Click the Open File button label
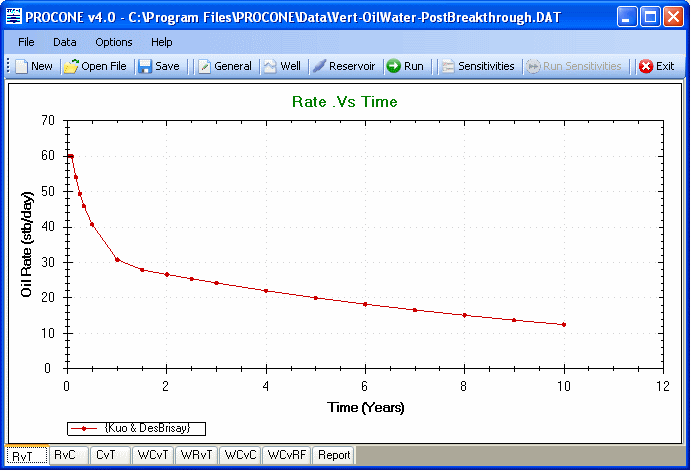Viewport: 691px width, 471px height. pos(104,67)
